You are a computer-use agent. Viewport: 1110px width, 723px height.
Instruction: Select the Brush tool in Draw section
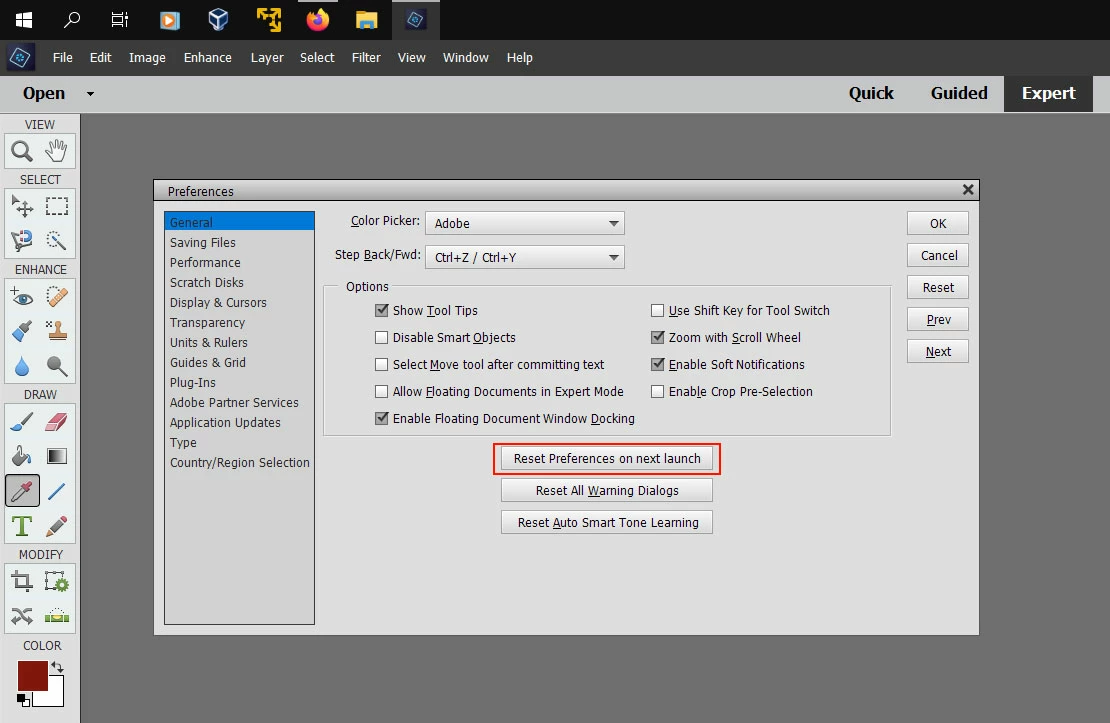(x=22, y=421)
